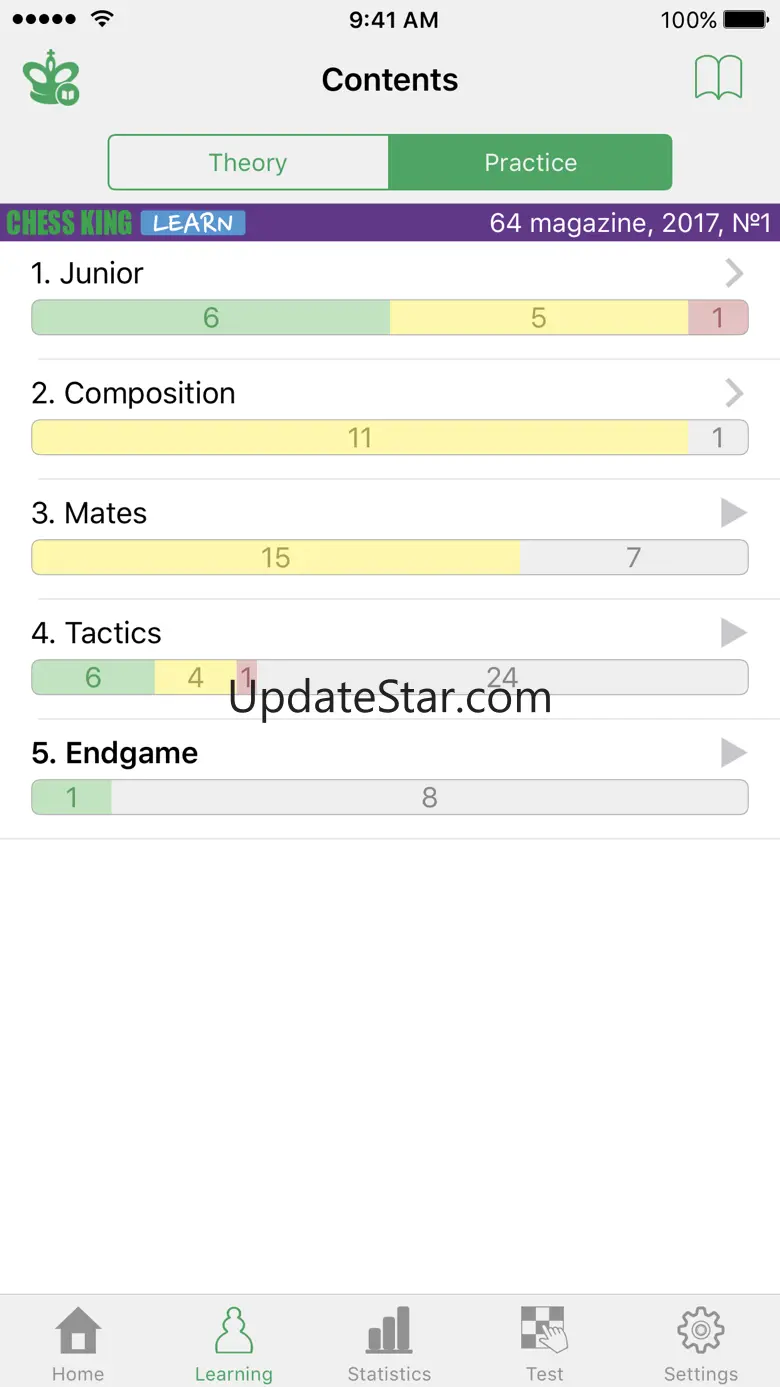Tap the Chess King Learn banner
This screenshot has width=780, height=1387.
coord(390,222)
